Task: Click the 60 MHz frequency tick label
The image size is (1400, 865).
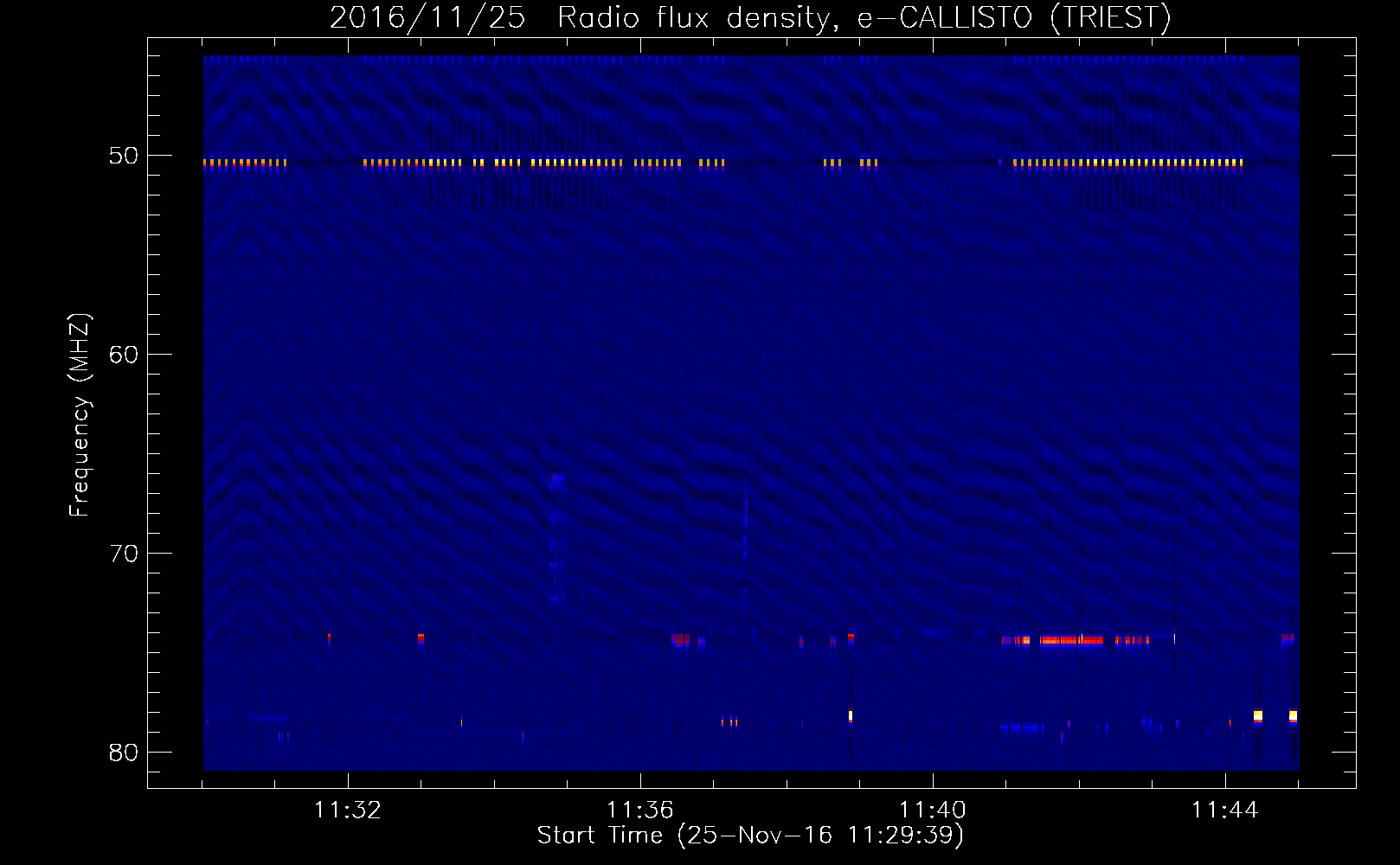Action: 124,355
